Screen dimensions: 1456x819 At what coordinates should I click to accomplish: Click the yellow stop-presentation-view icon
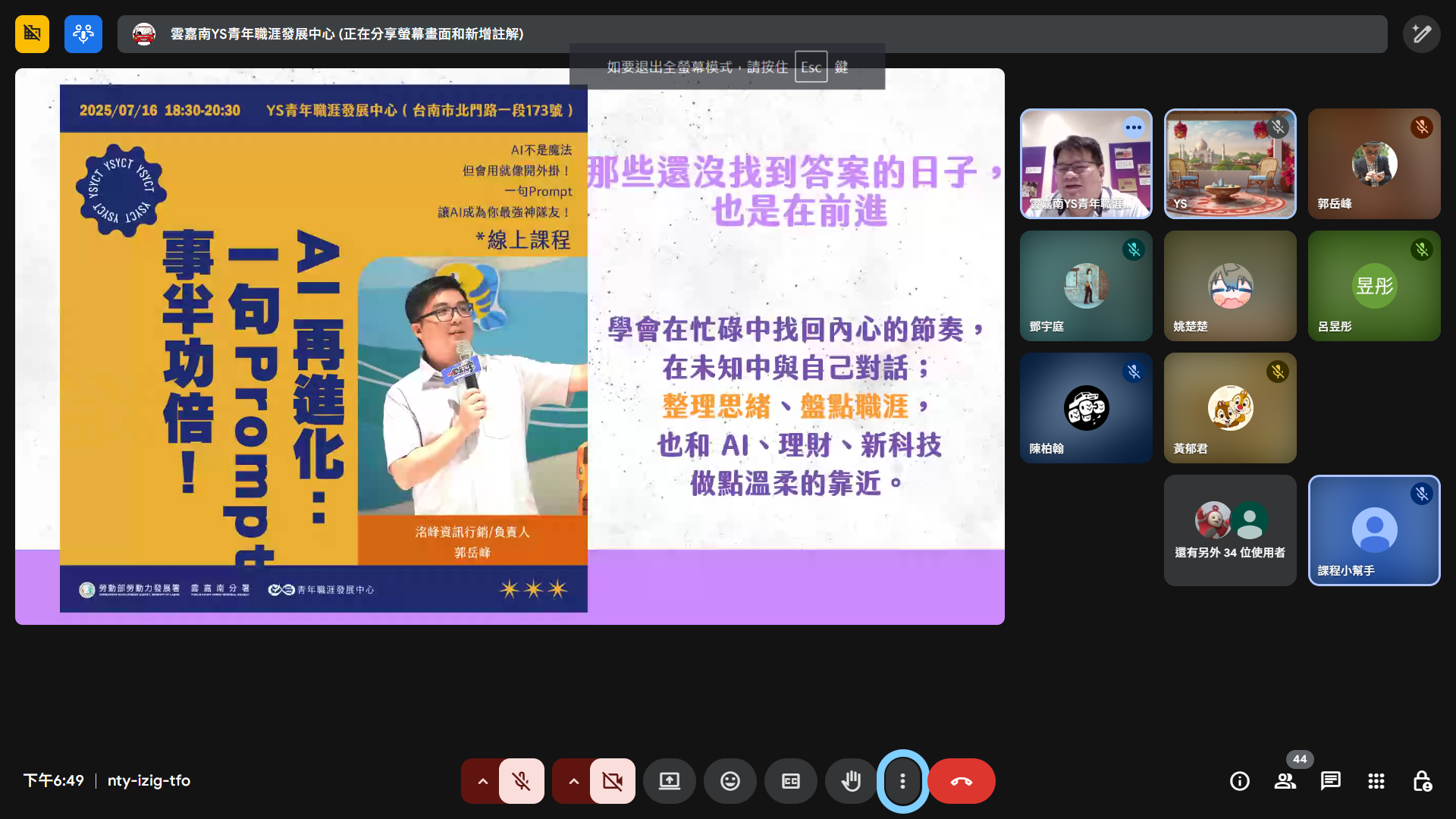point(32,34)
